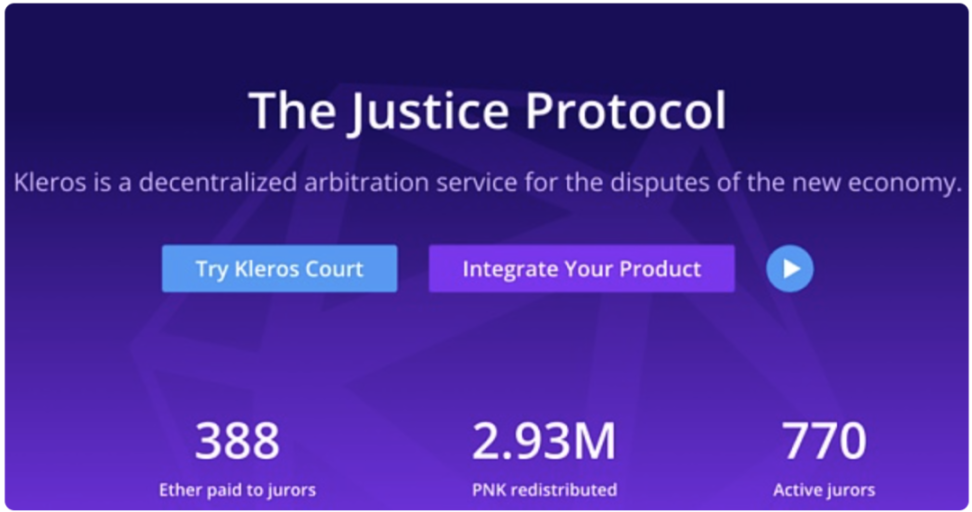The height and width of the screenshot is (512, 972).
Task: Select the word Kleros in the tagline
Action: 47,183
